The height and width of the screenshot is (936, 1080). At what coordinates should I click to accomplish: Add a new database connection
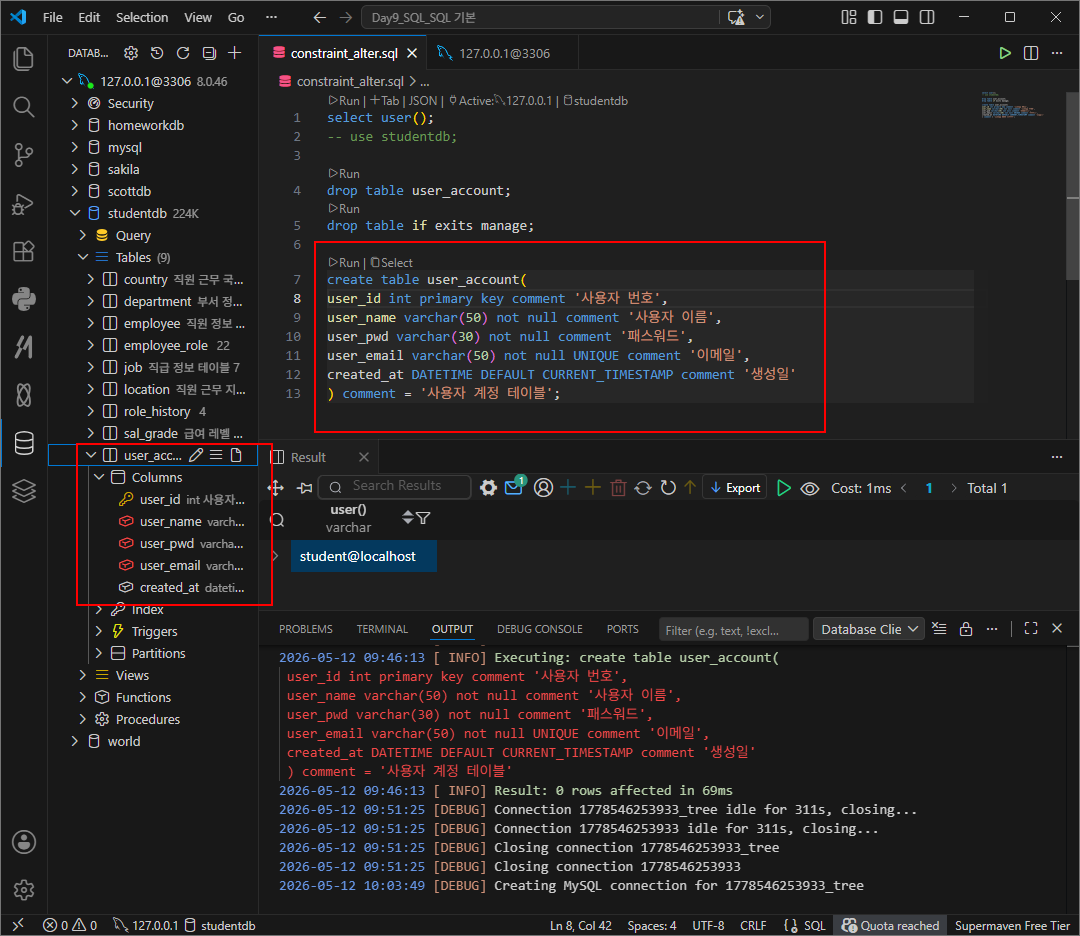(x=235, y=53)
